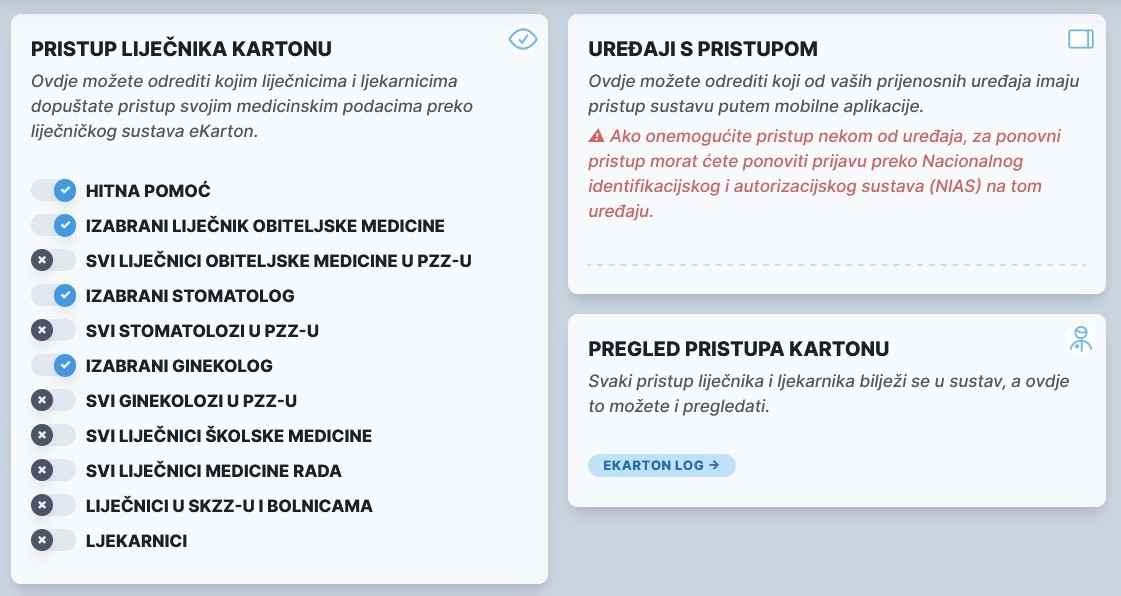Disable Izabrani ginekolog access
1121x596 pixels.
54,365
